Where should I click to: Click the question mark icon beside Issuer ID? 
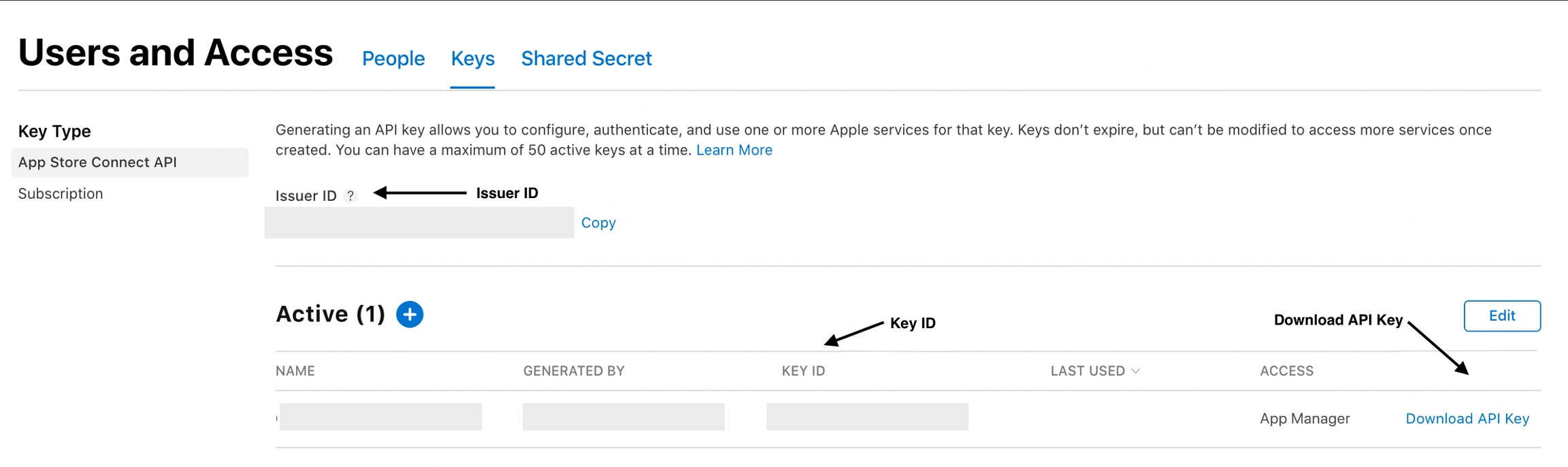[351, 196]
